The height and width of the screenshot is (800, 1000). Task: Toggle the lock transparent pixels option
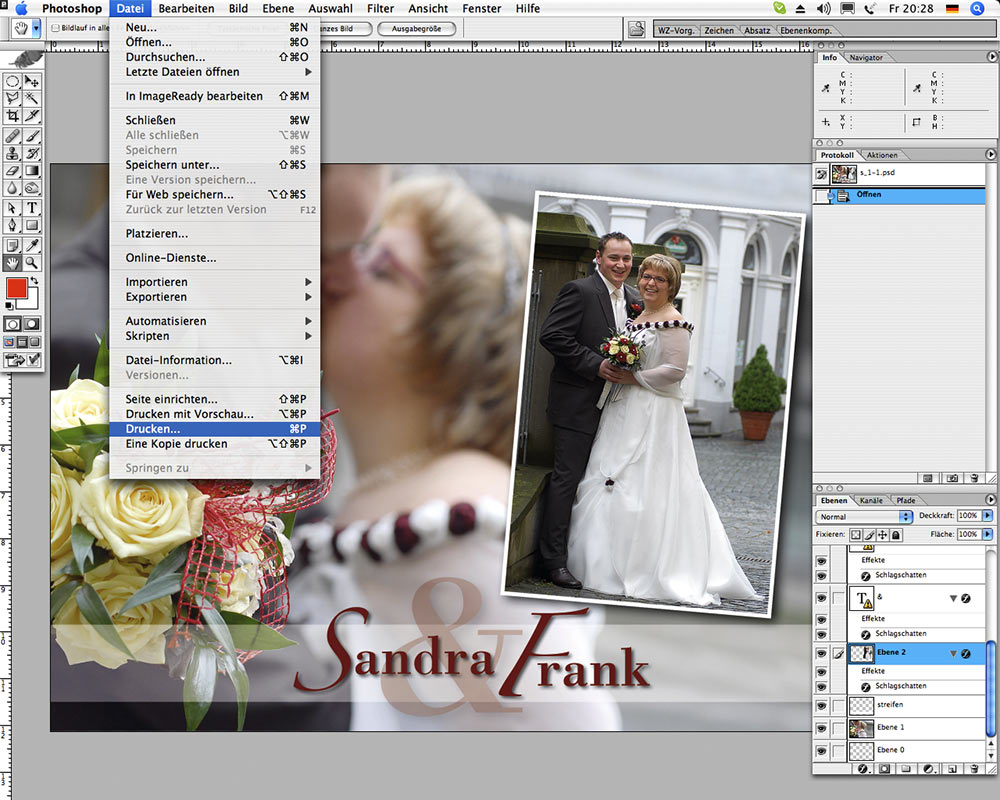[856, 535]
